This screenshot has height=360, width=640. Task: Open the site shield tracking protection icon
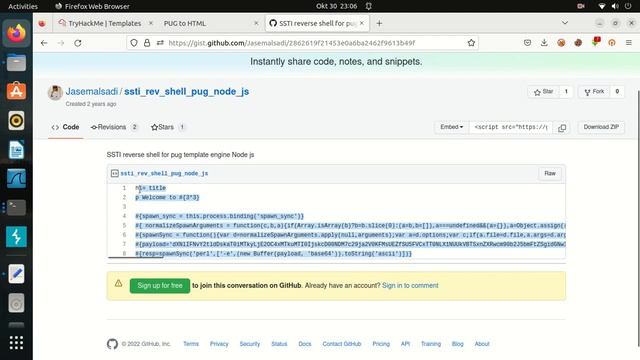[x=134, y=43]
